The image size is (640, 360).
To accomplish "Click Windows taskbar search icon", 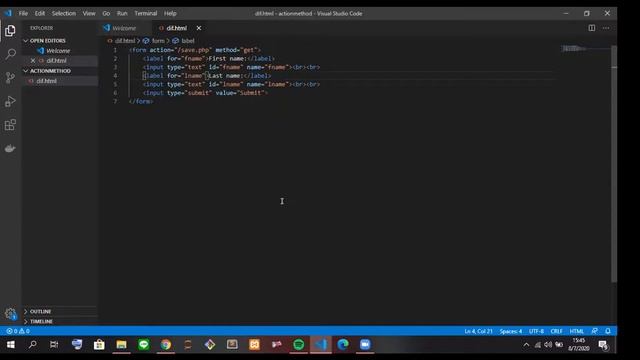I will pos(33,345).
